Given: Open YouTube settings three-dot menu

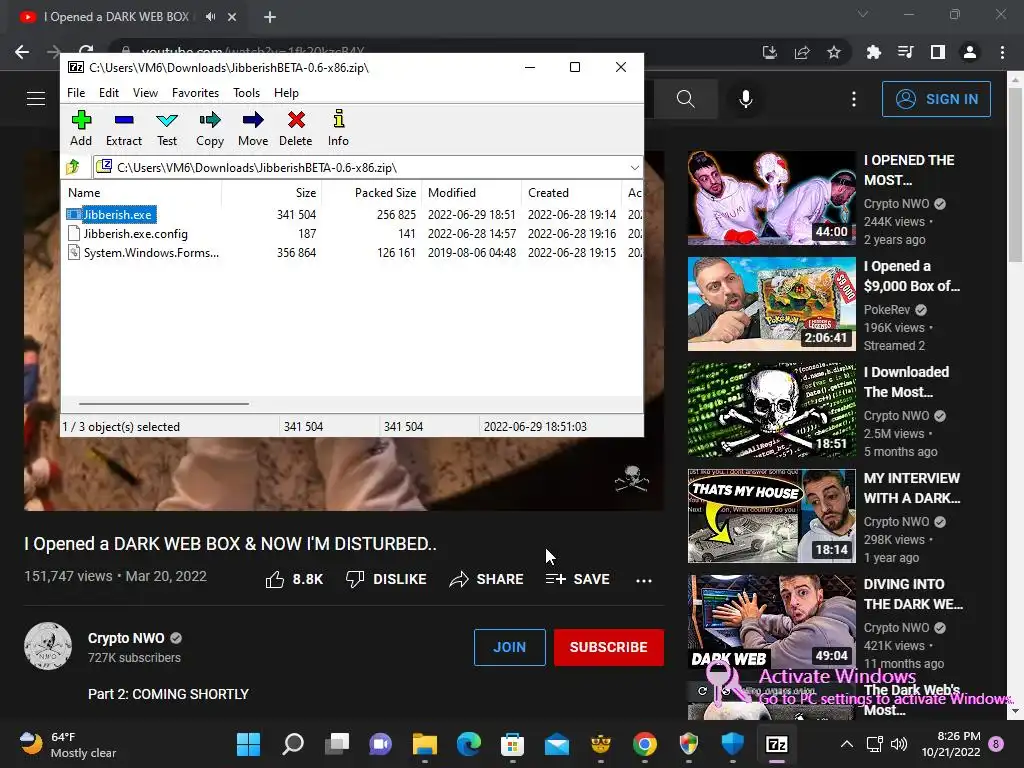Looking at the screenshot, I should point(854,99).
